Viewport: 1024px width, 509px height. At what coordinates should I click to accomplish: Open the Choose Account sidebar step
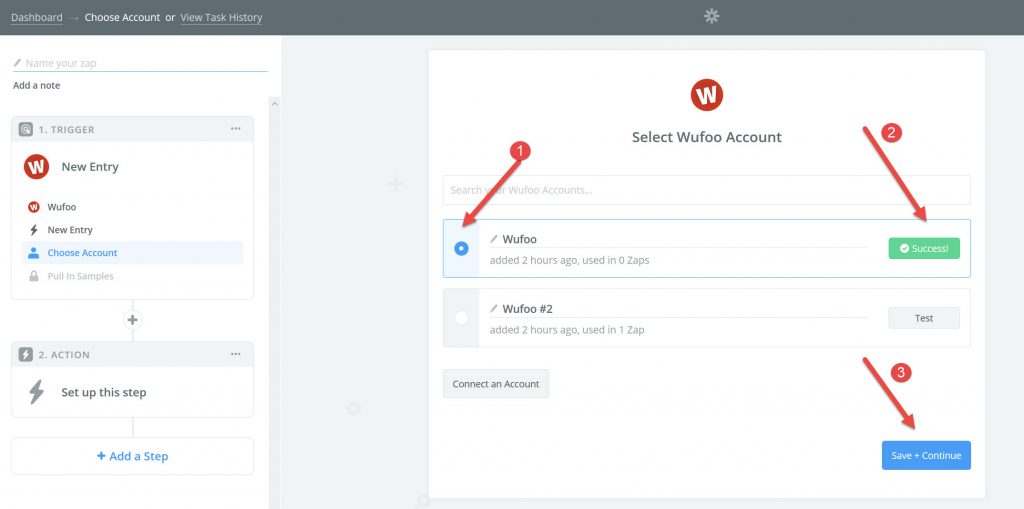(x=82, y=253)
